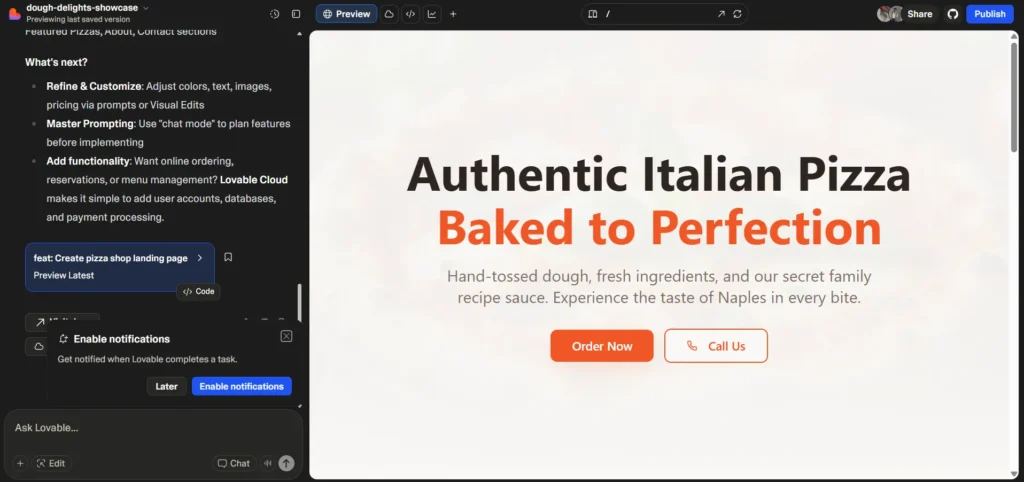Click the voice input waveform icon
Screen dimensions: 1024x482
[x=267, y=463]
